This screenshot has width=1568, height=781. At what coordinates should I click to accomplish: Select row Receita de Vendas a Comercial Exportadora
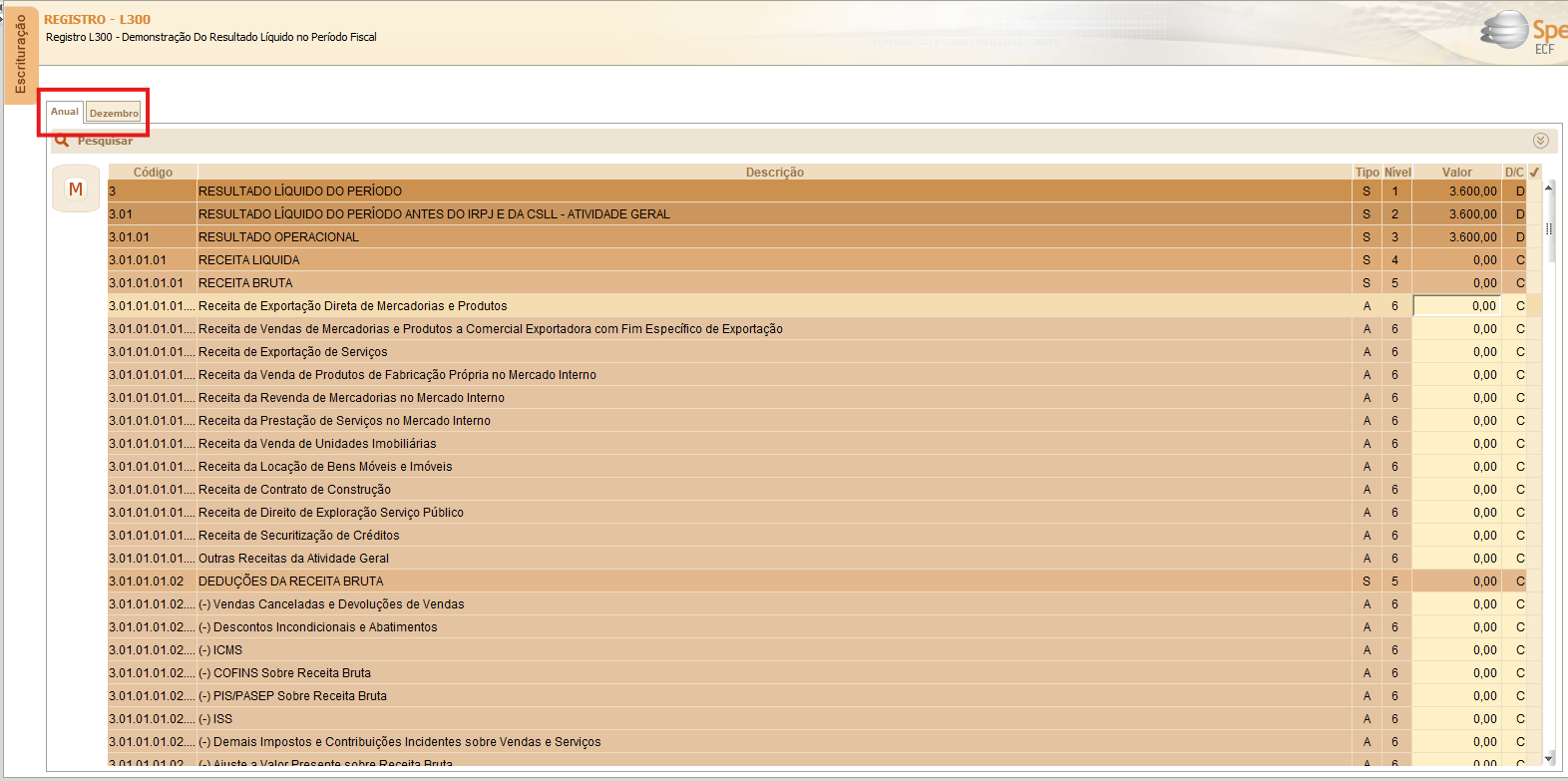coord(824,328)
